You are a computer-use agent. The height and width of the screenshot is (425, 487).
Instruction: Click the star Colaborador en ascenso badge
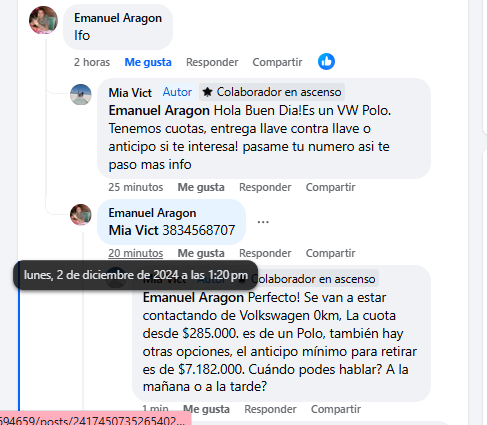click(272, 92)
